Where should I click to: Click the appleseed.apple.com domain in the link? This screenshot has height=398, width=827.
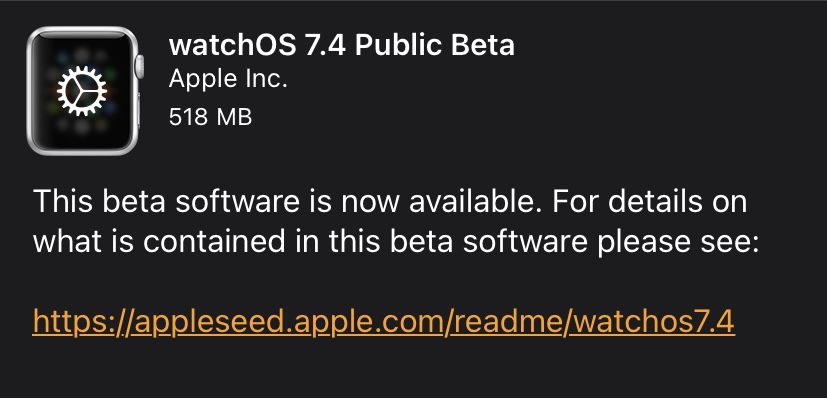(x=289, y=322)
